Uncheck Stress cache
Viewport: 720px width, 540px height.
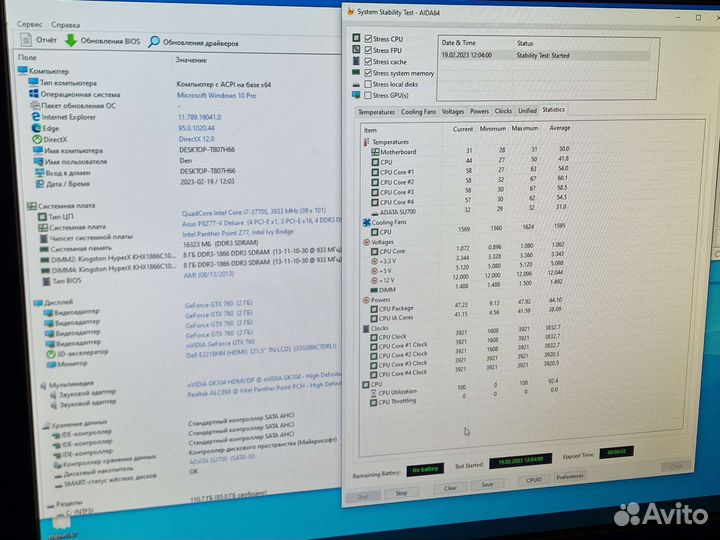pos(368,62)
